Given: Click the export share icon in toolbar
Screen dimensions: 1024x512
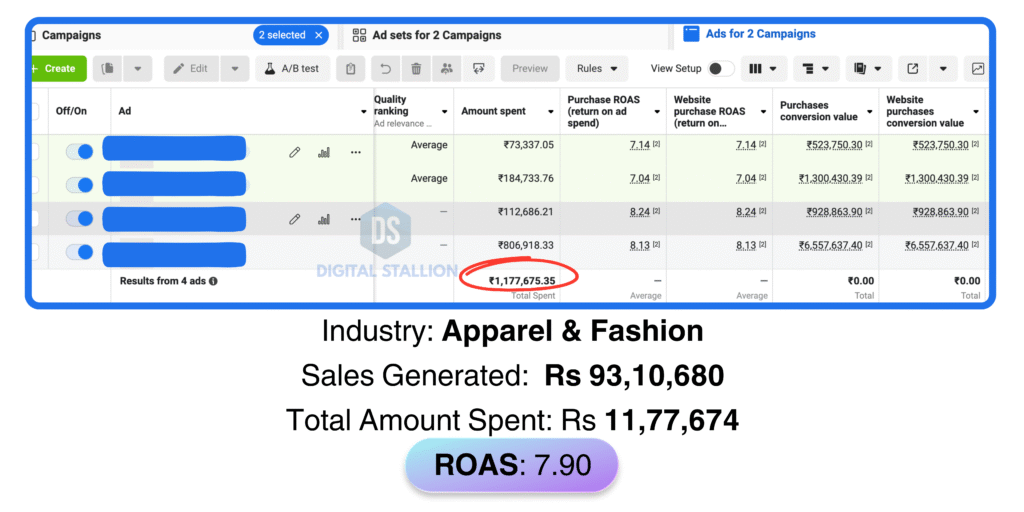Looking at the screenshot, I should click(x=912, y=69).
